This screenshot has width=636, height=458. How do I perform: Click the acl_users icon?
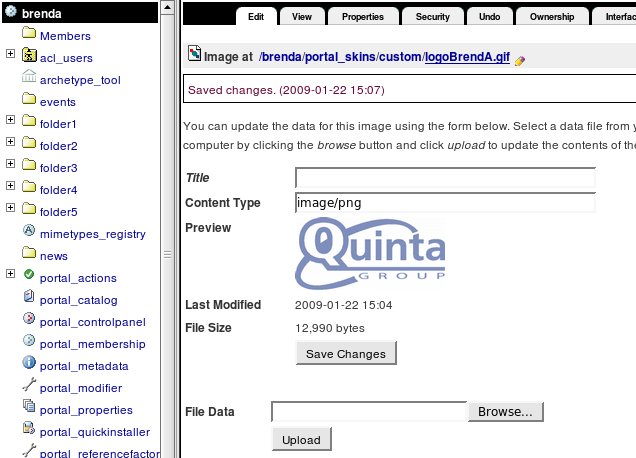(29, 57)
